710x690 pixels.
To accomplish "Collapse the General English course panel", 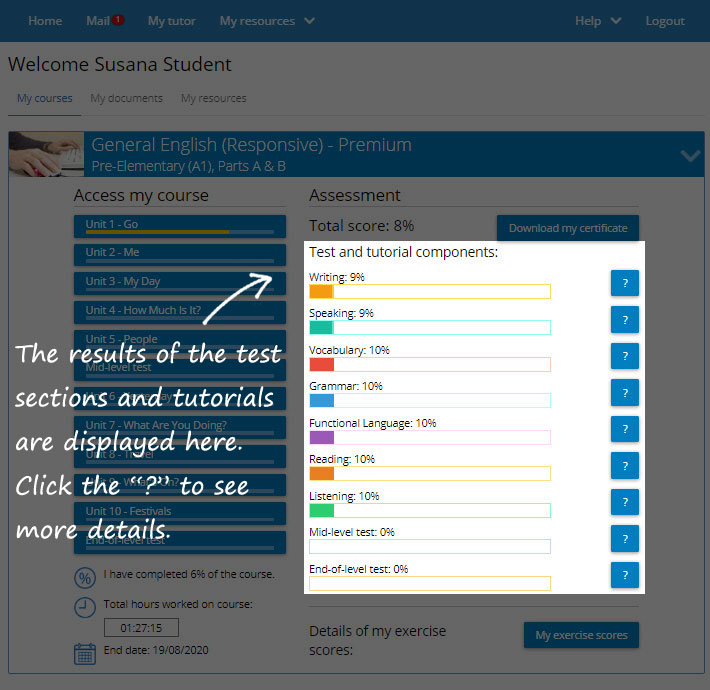I will point(689,155).
